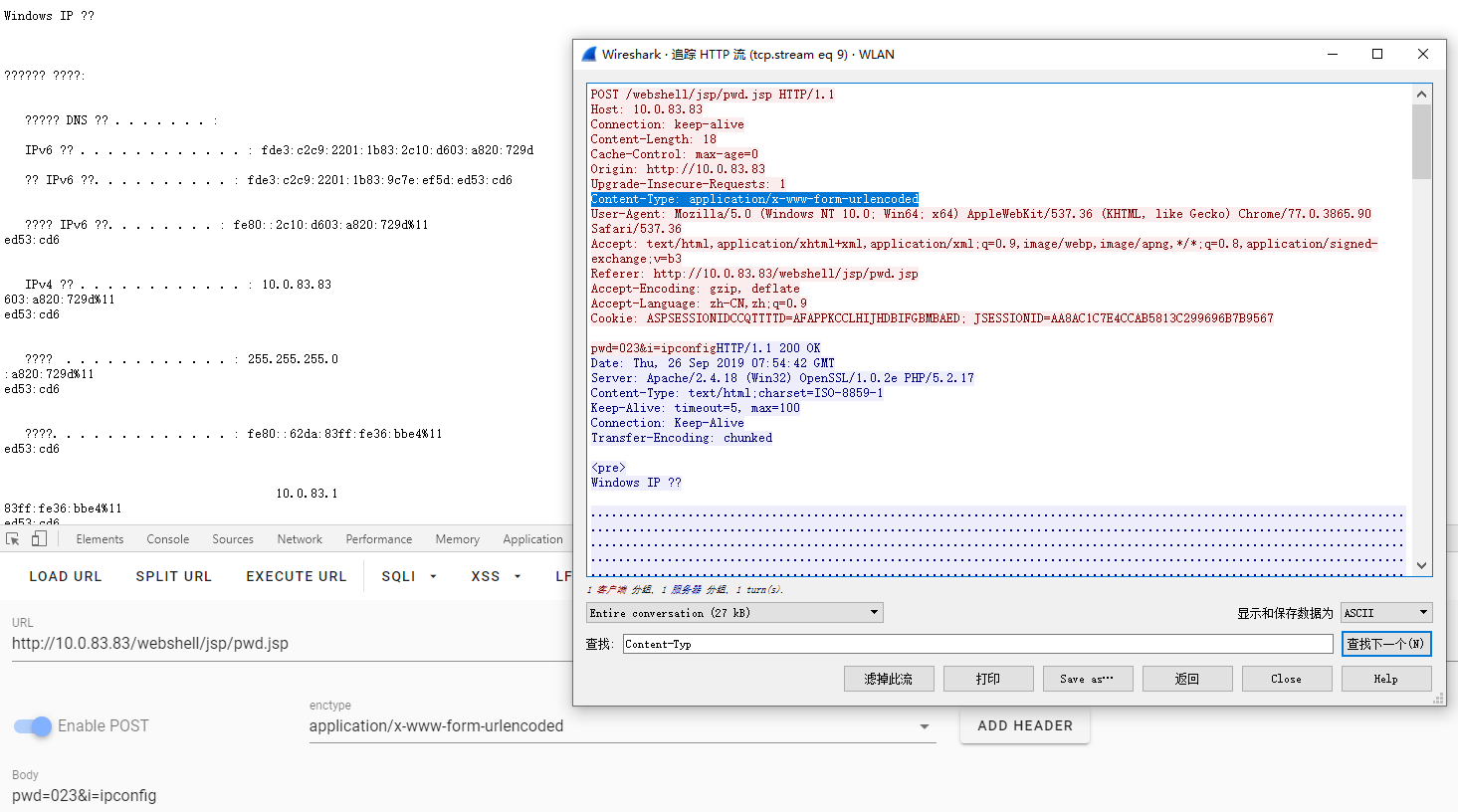Select the Network tab
The width and height of the screenshot is (1458, 812).
(x=300, y=539)
